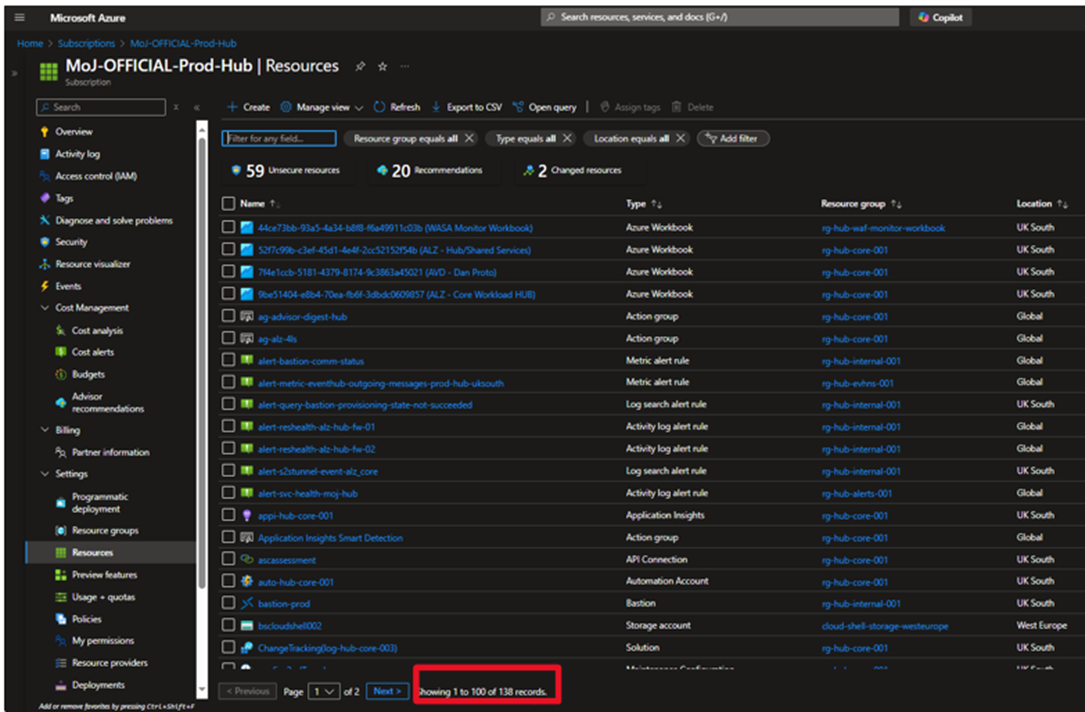Open Usage + quotas in sidebar
This screenshot has height=712, width=1085.
104,596
